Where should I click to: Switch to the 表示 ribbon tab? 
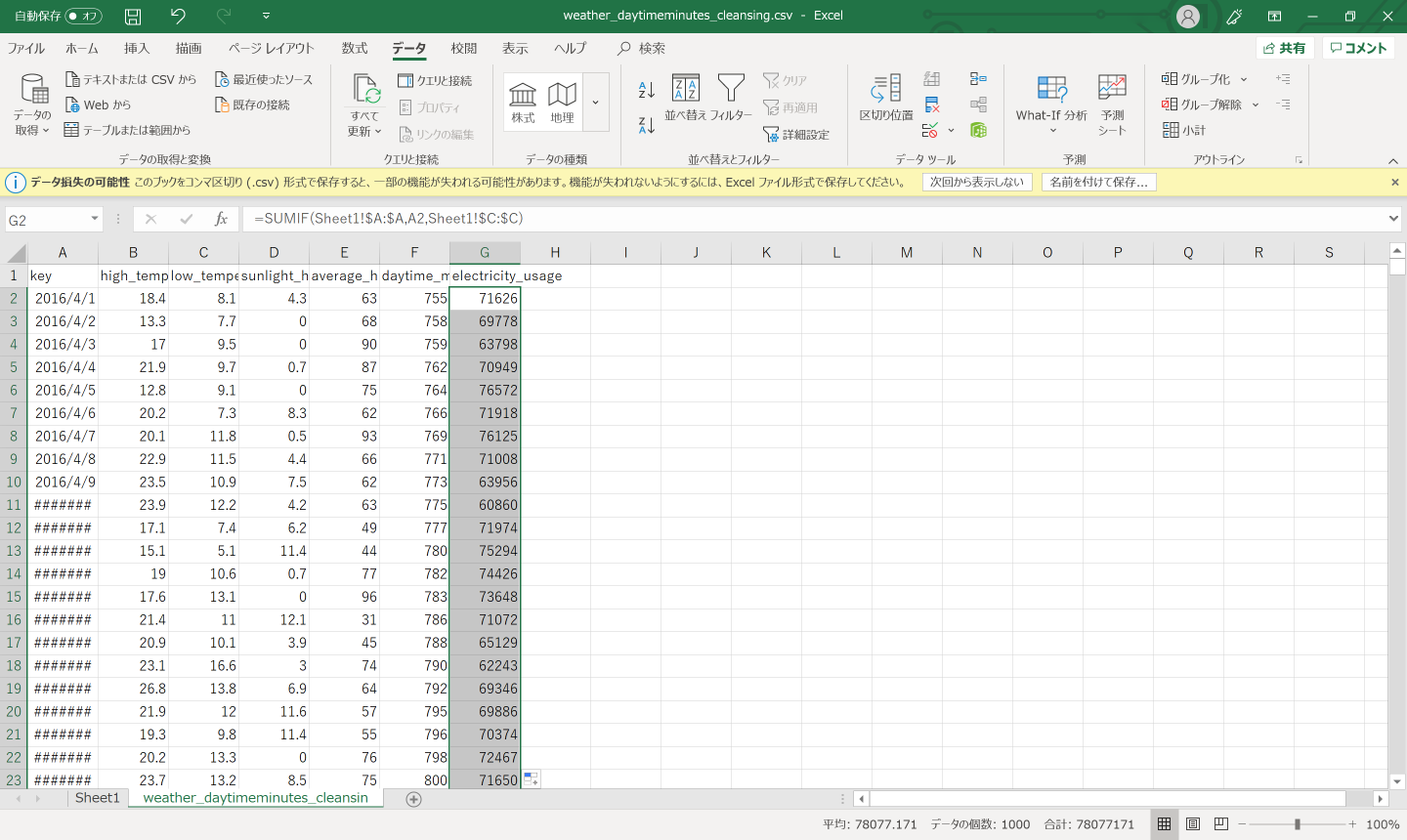tap(515, 48)
